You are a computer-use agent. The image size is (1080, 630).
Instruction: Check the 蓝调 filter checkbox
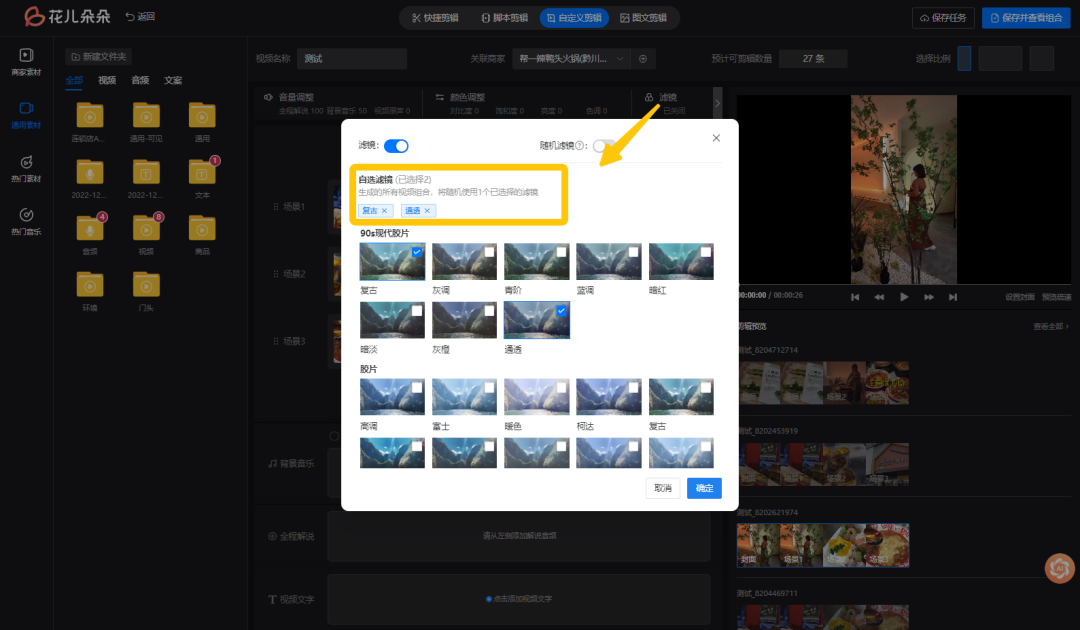(x=634, y=252)
